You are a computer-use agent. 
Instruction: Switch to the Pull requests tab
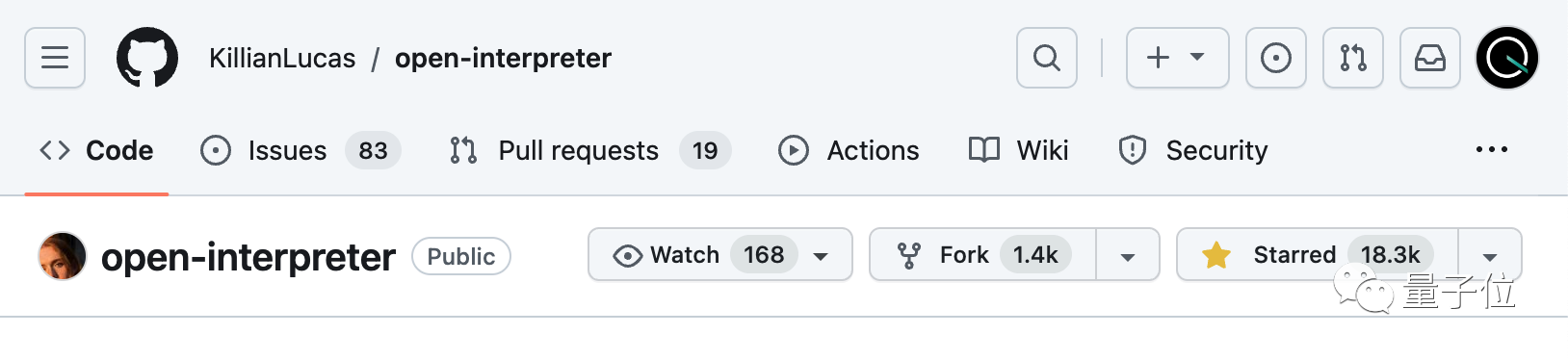click(x=590, y=150)
